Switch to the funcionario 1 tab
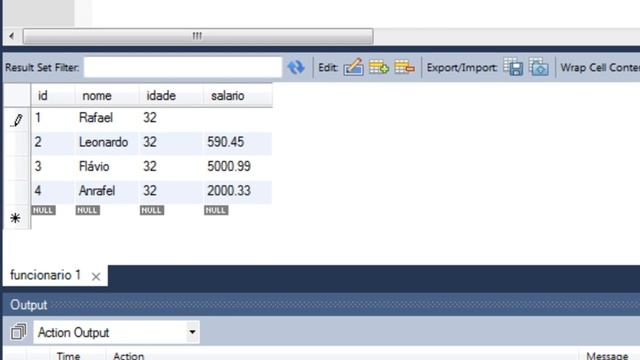This screenshot has width=640, height=360. (x=45, y=276)
